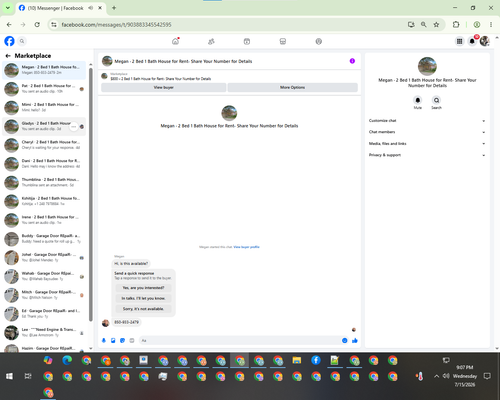Show hidden system tray icons chevron
Image resolution: width=500 pixels, height=400 pixels.
point(436,376)
